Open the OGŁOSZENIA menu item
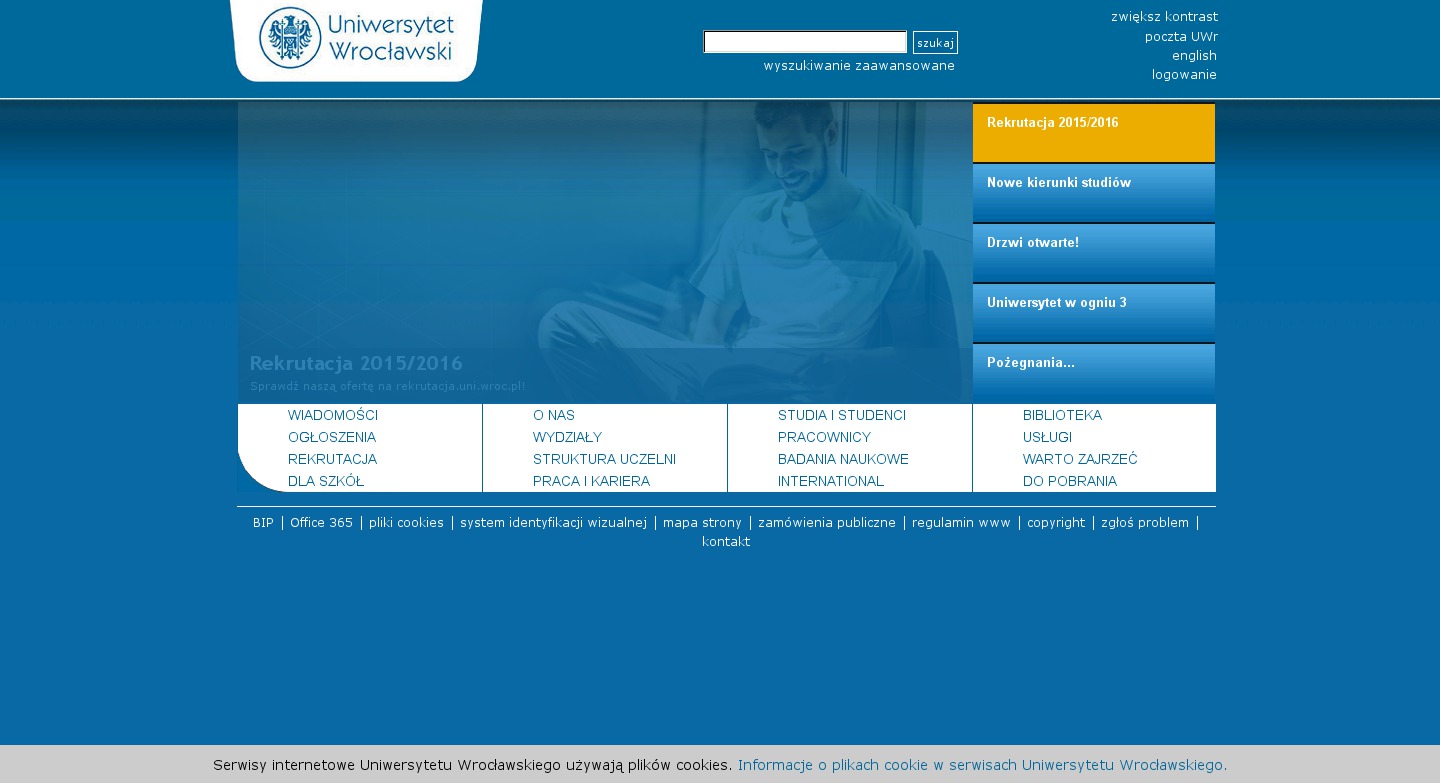 tap(332, 437)
